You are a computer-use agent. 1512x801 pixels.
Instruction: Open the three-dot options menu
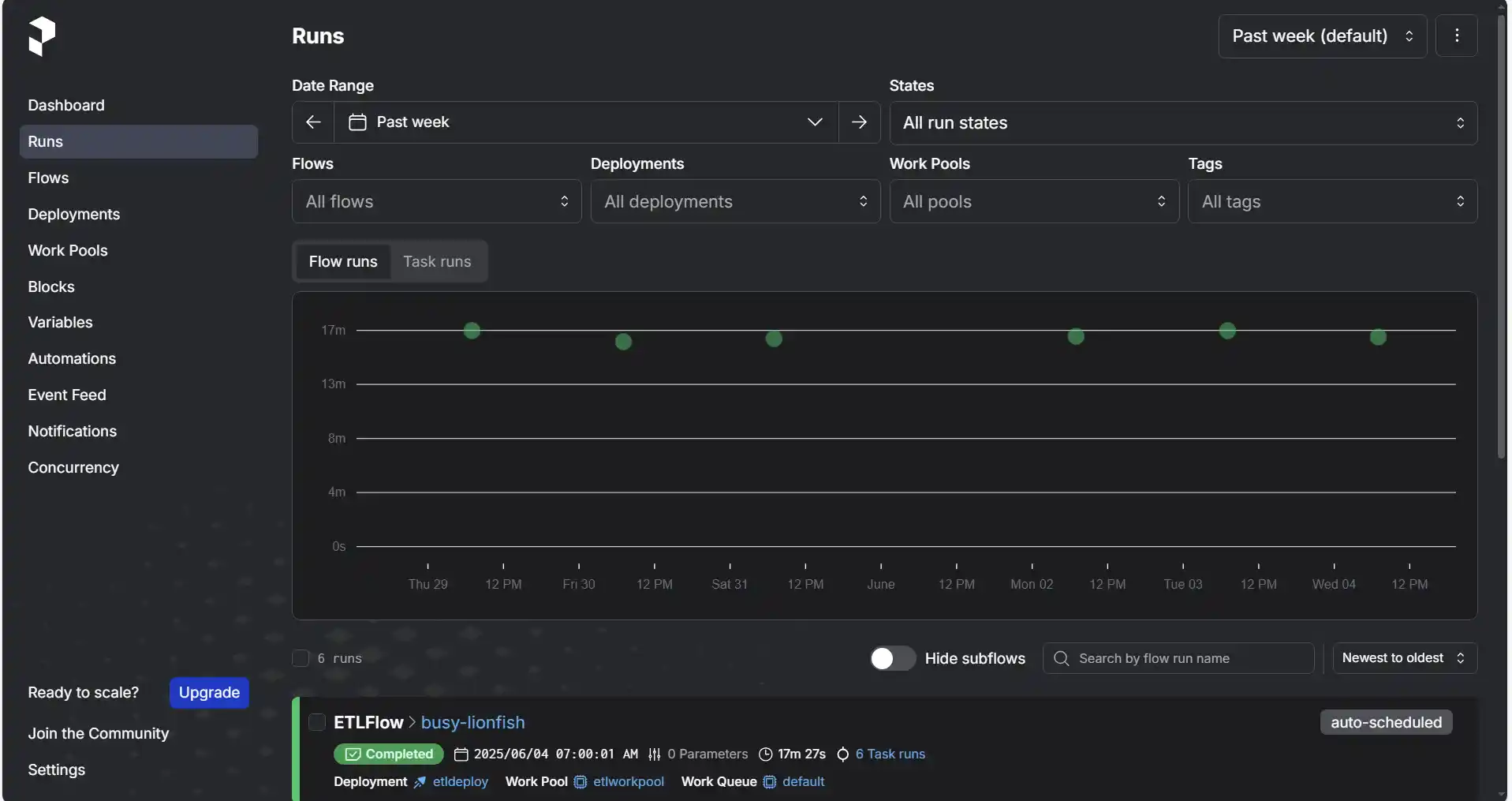(1456, 36)
